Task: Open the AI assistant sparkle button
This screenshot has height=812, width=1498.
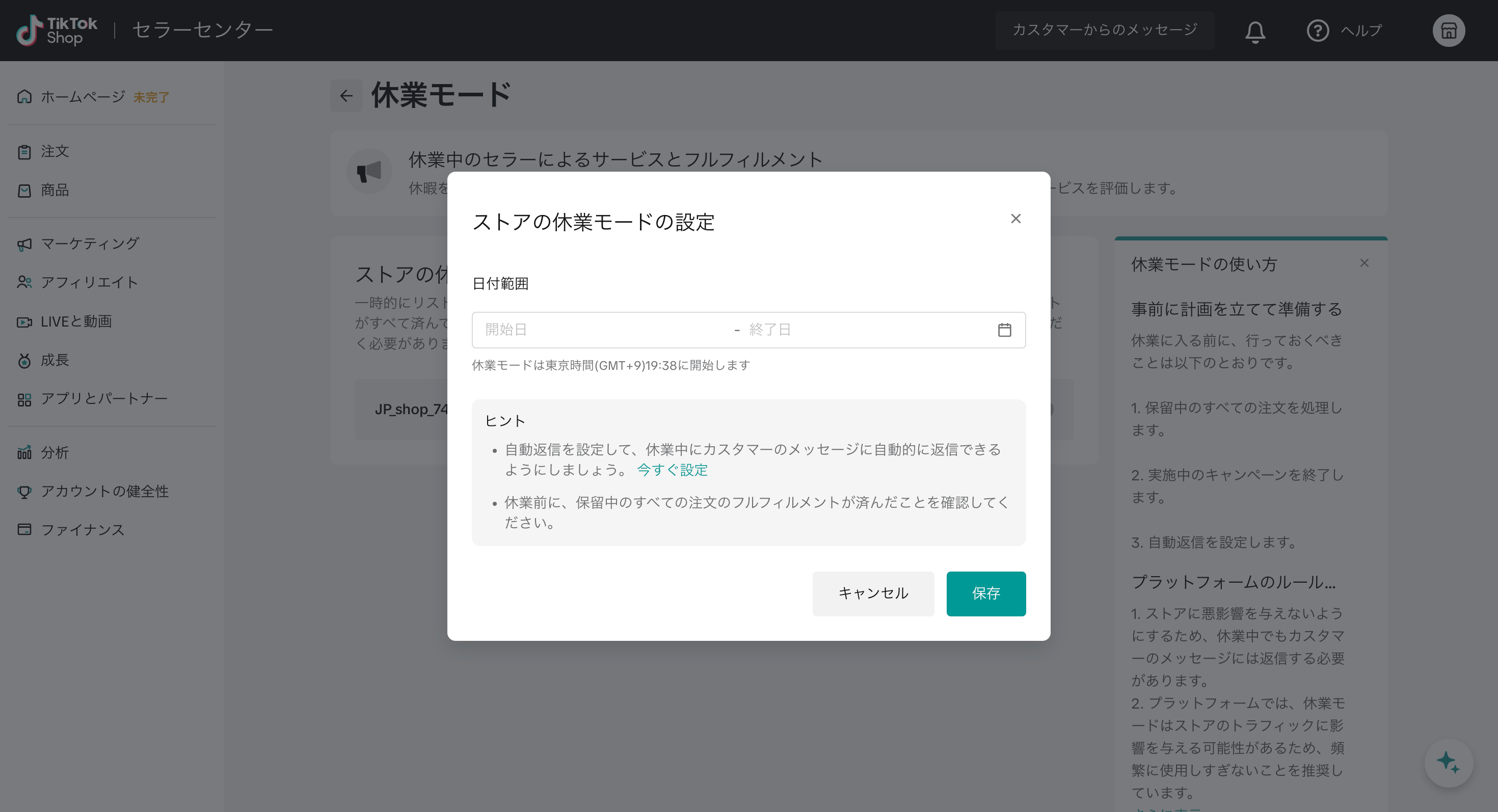Action: (1448, 763)
